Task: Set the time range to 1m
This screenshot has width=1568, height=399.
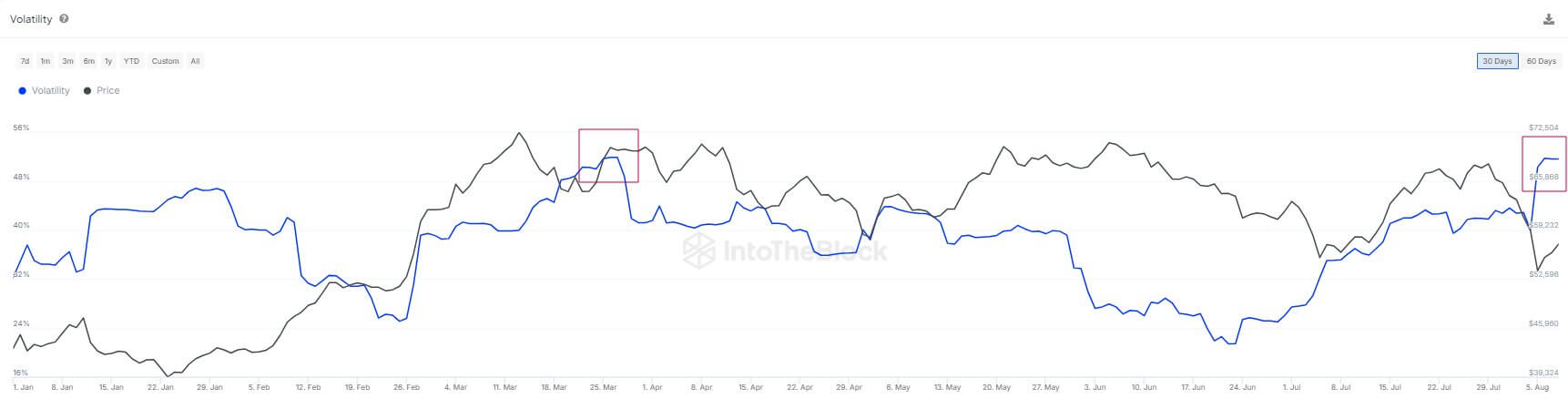Action: point(46,61)
